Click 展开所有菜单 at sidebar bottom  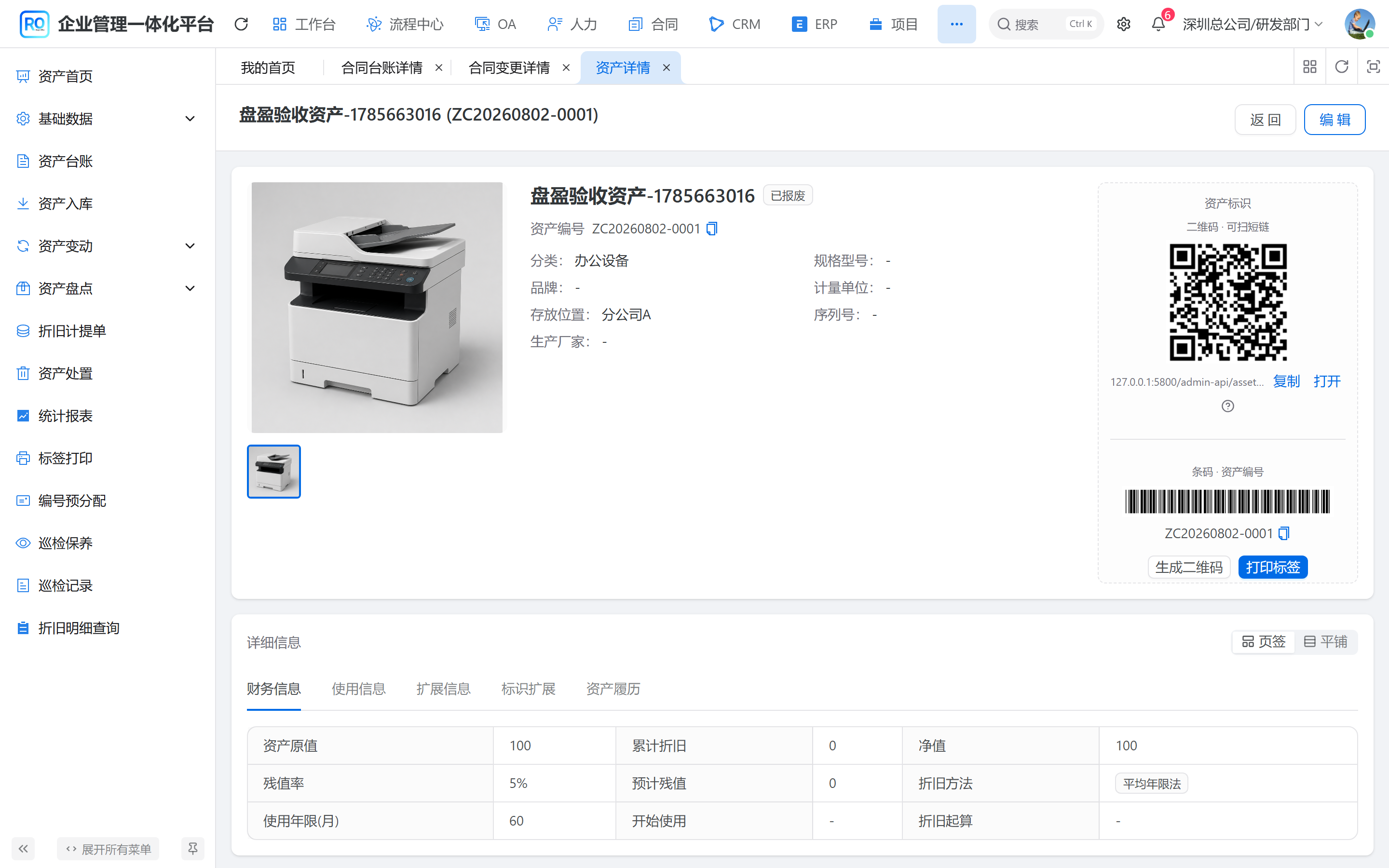(x=108, y=849)
